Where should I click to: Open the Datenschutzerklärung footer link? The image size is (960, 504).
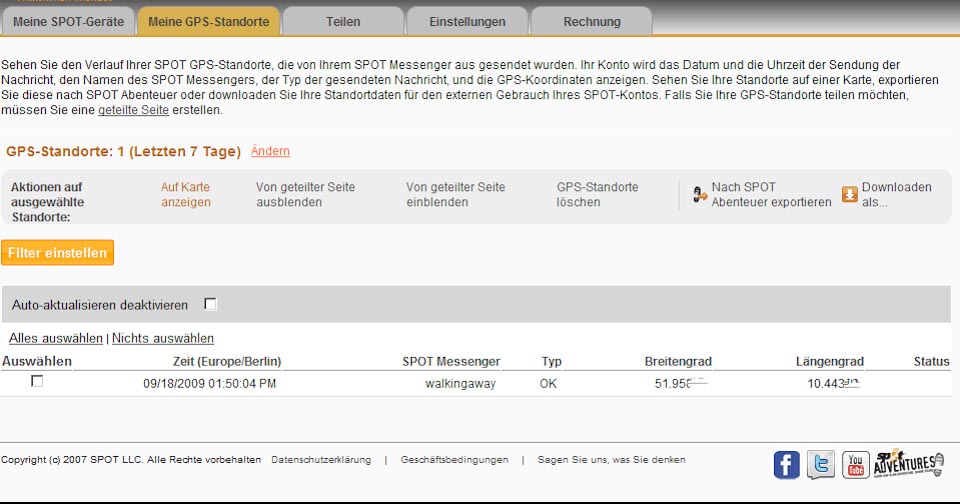pyautogui.click(x=320, y=460)
